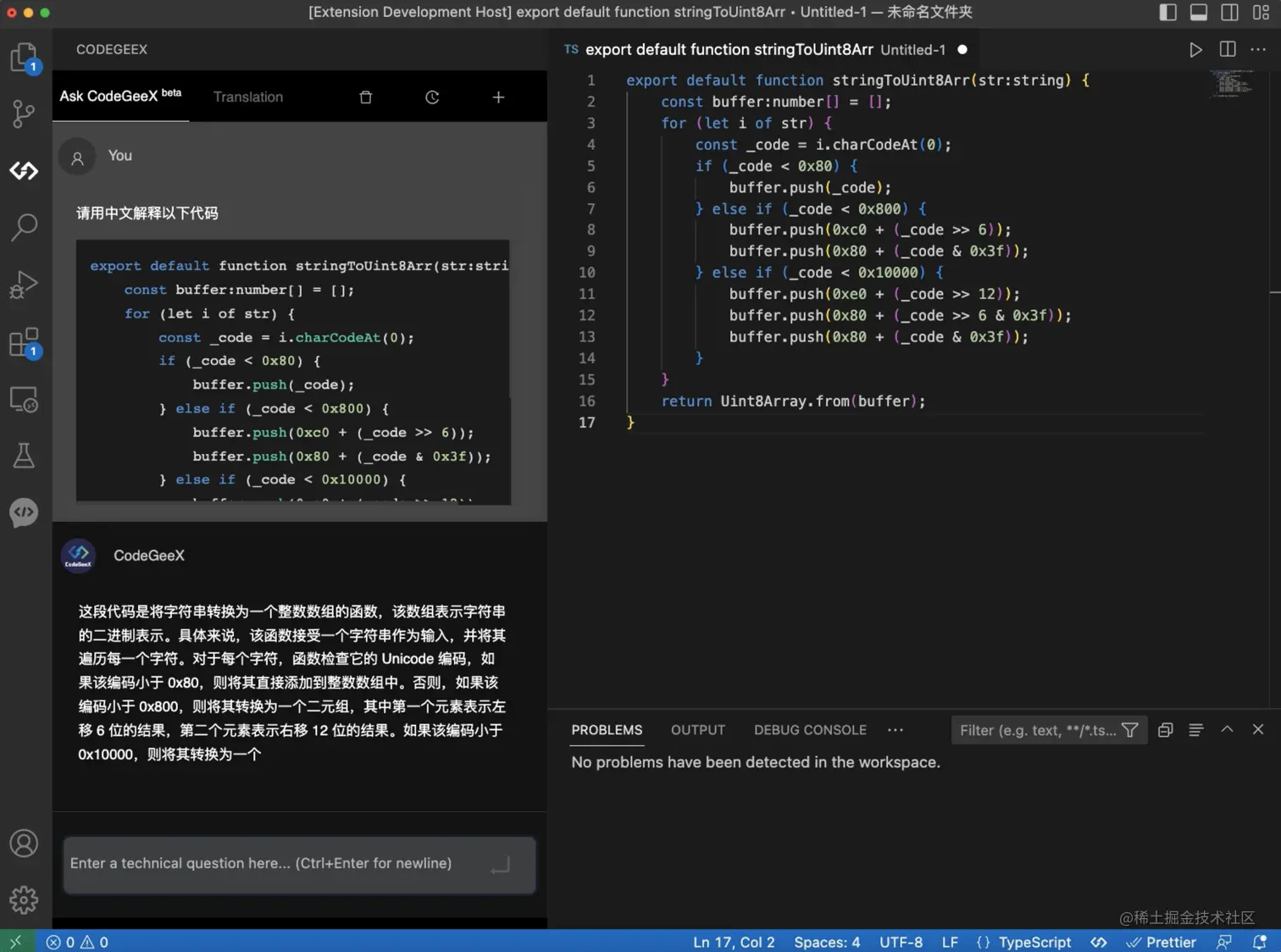Click the macOS green zoom window button
Viewport: 1281px width, 952px height.
45,13
